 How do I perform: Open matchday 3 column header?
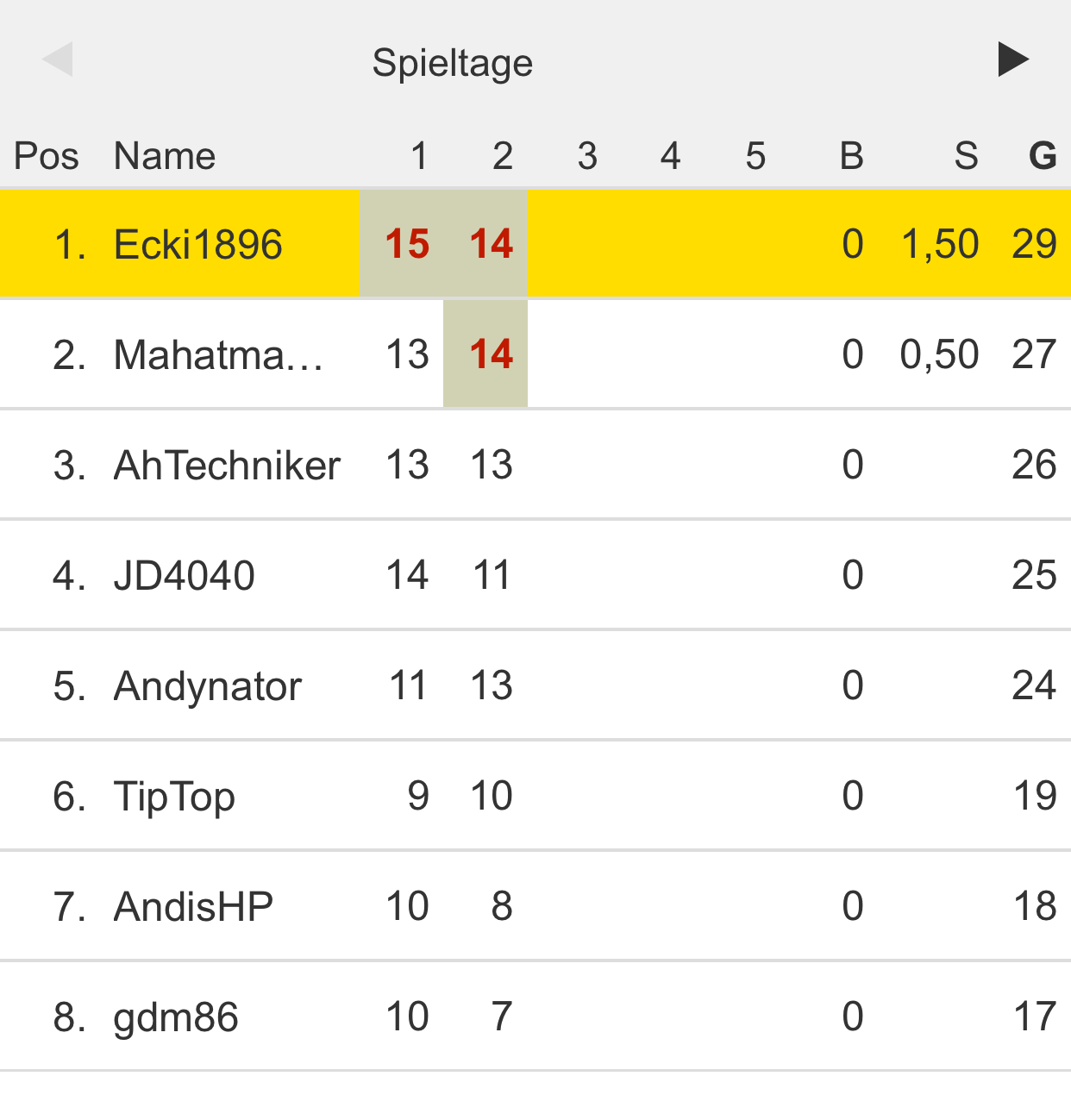(x=587, y=156)
